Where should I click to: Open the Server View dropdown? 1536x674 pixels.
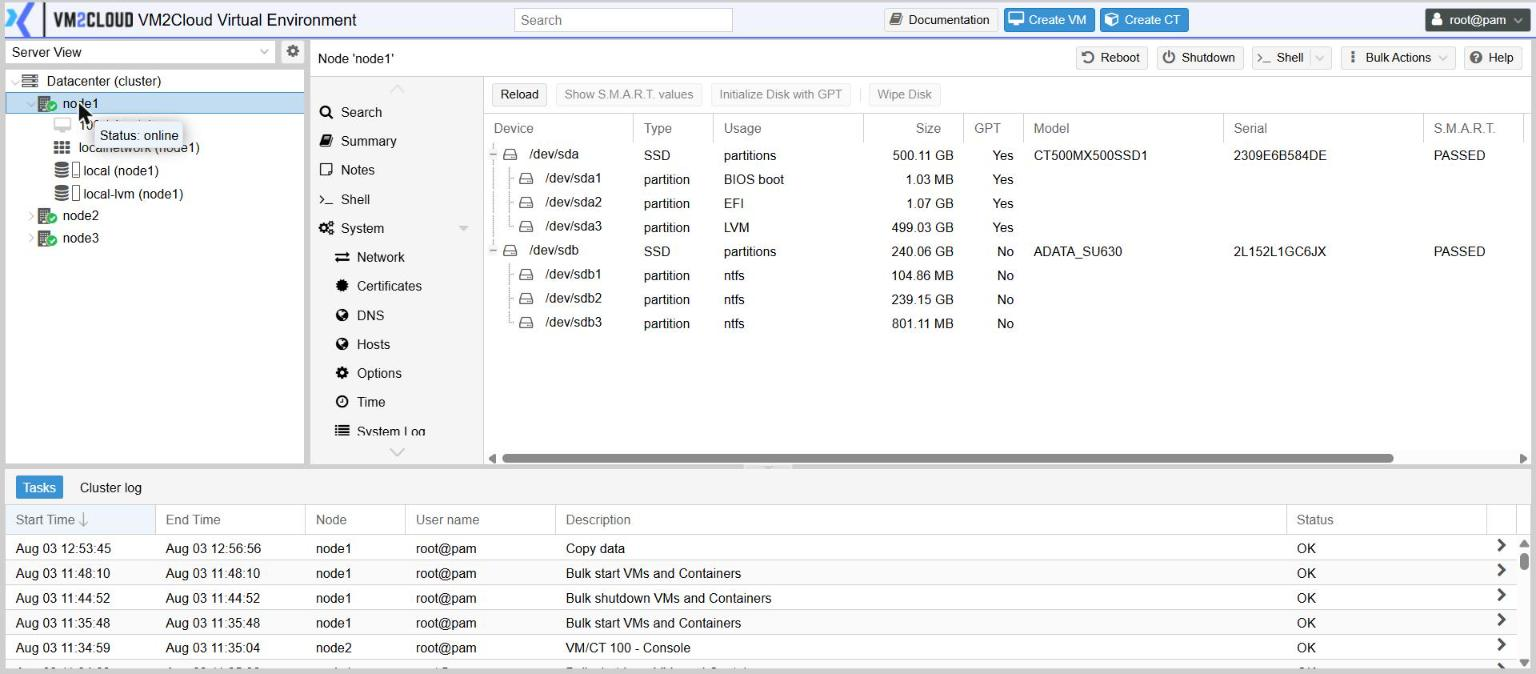(264, 52)
